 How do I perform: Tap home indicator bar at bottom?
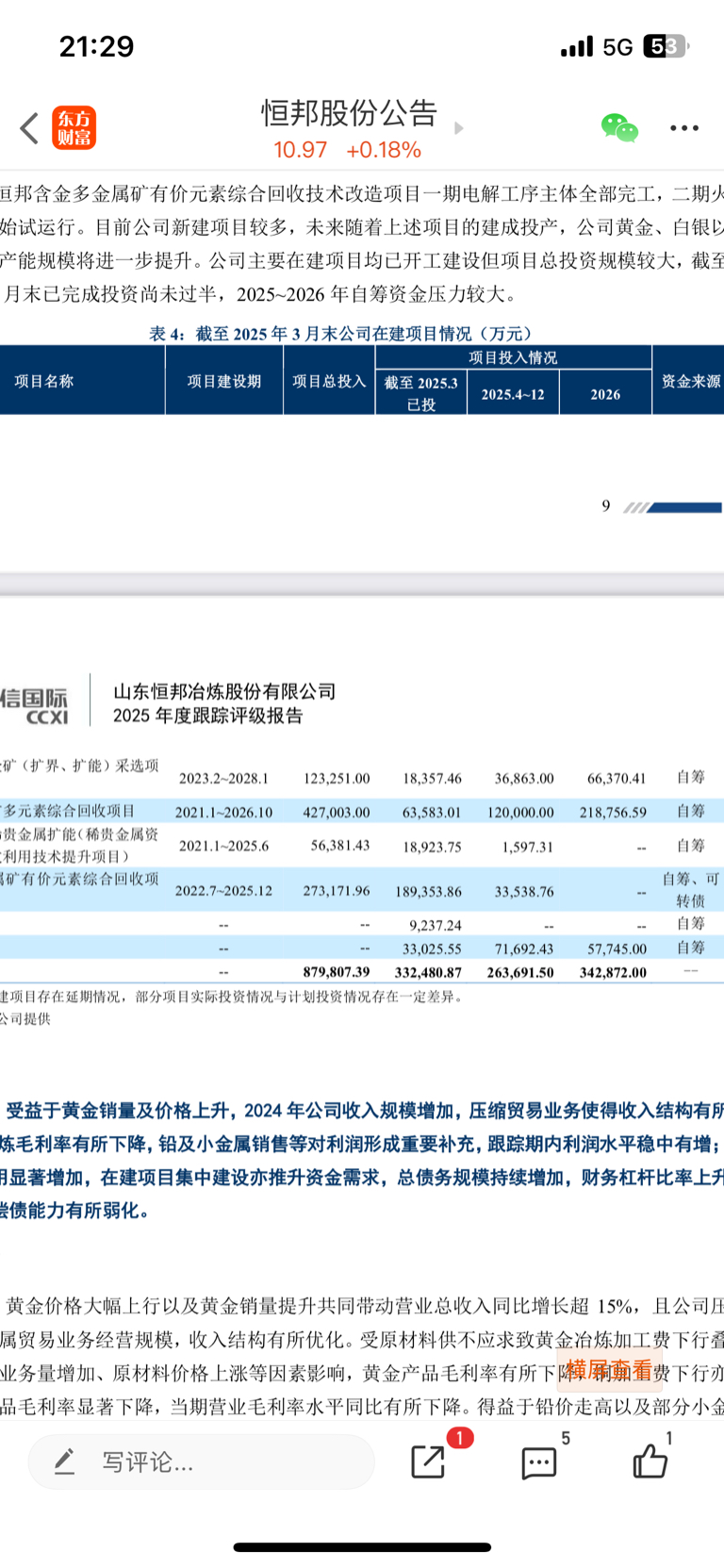pyautogui.click(x=362, y=1547)
